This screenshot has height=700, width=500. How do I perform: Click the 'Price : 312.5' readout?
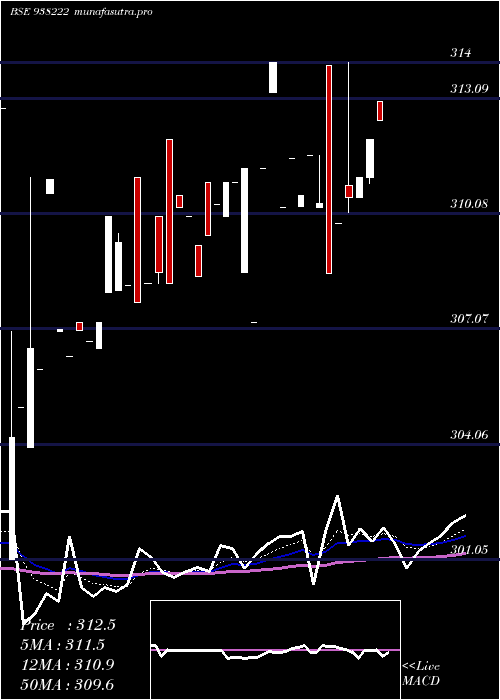68,625
